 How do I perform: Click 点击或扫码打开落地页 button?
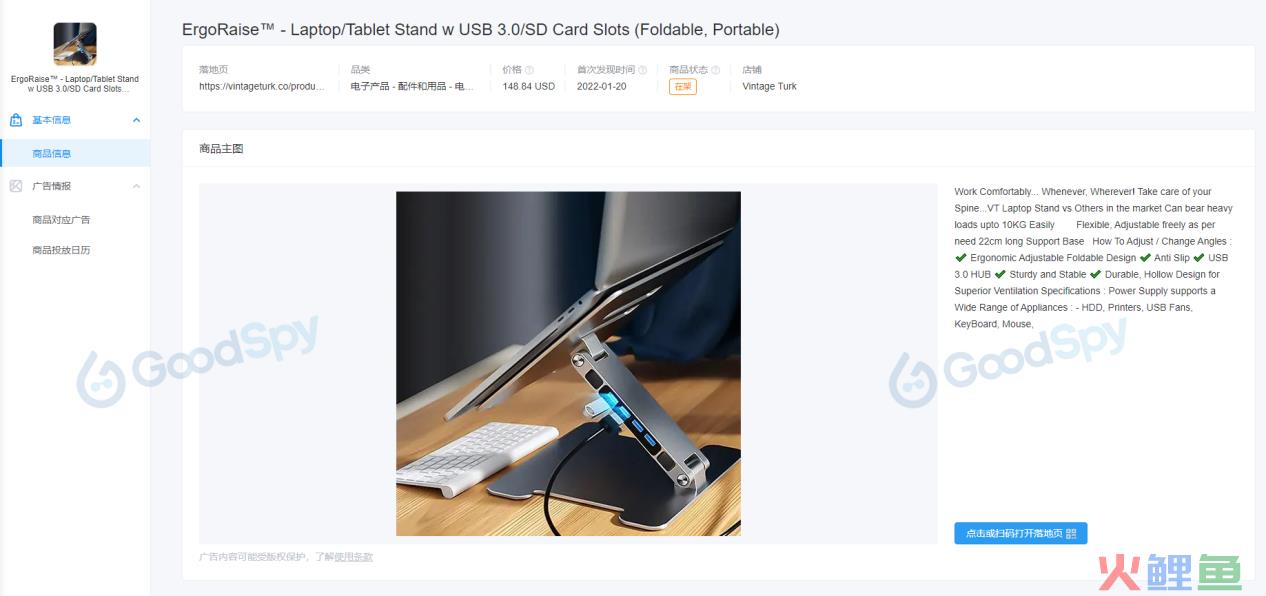click(1020, 534)
